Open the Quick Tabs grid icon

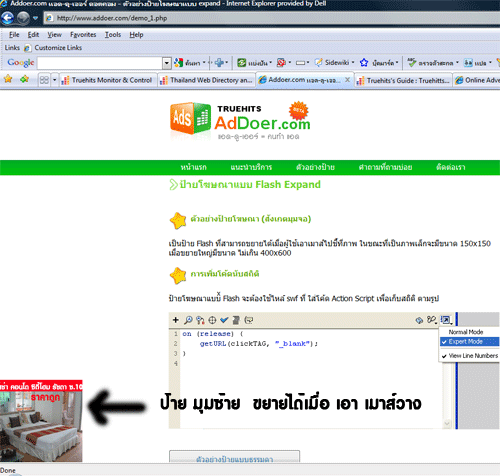[x=44, y=80]
